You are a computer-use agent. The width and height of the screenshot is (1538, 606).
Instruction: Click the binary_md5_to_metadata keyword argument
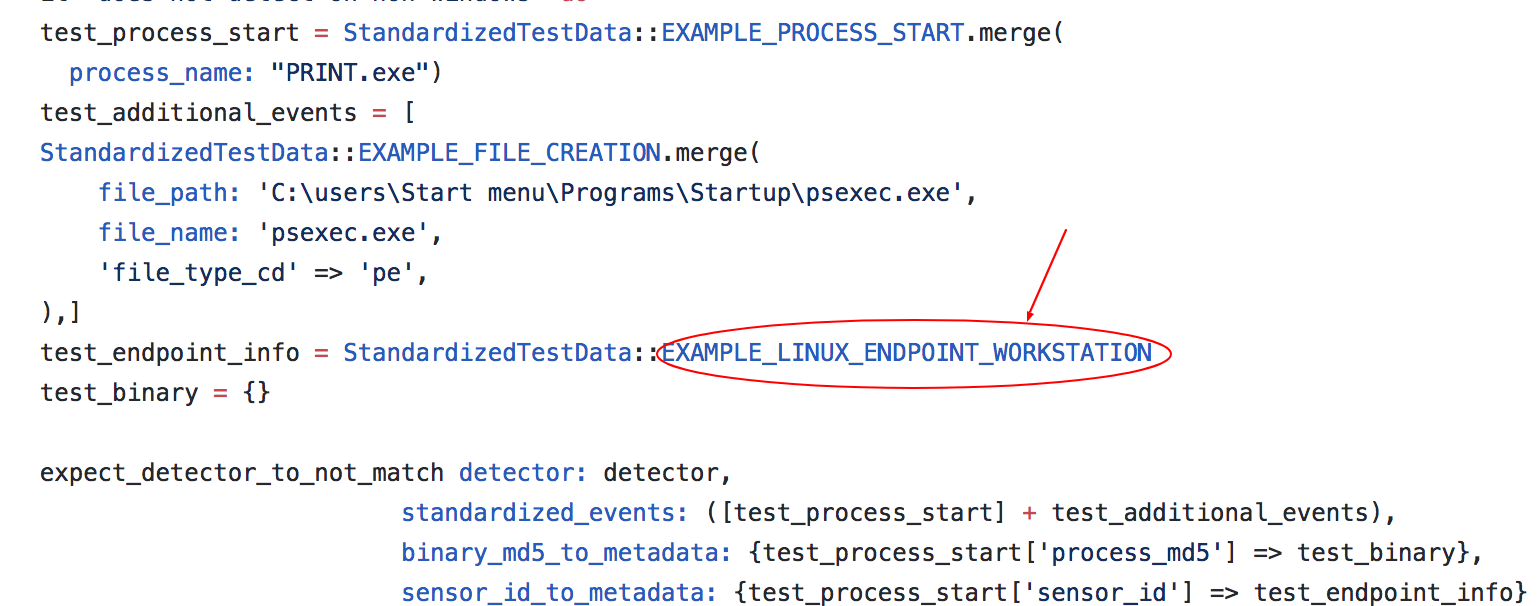pyautogui.click(x=559, y=553)
